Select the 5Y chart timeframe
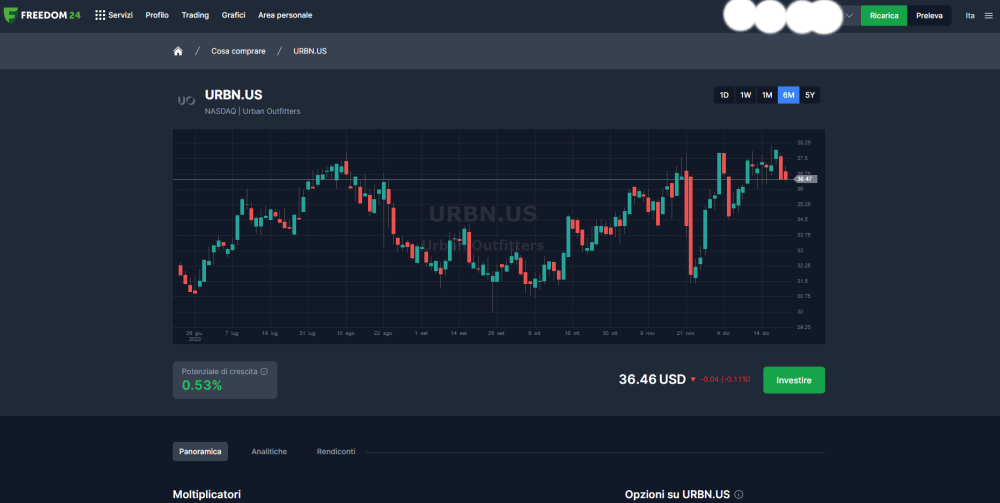The image size is (1000, 503). (x=810, y=95)
